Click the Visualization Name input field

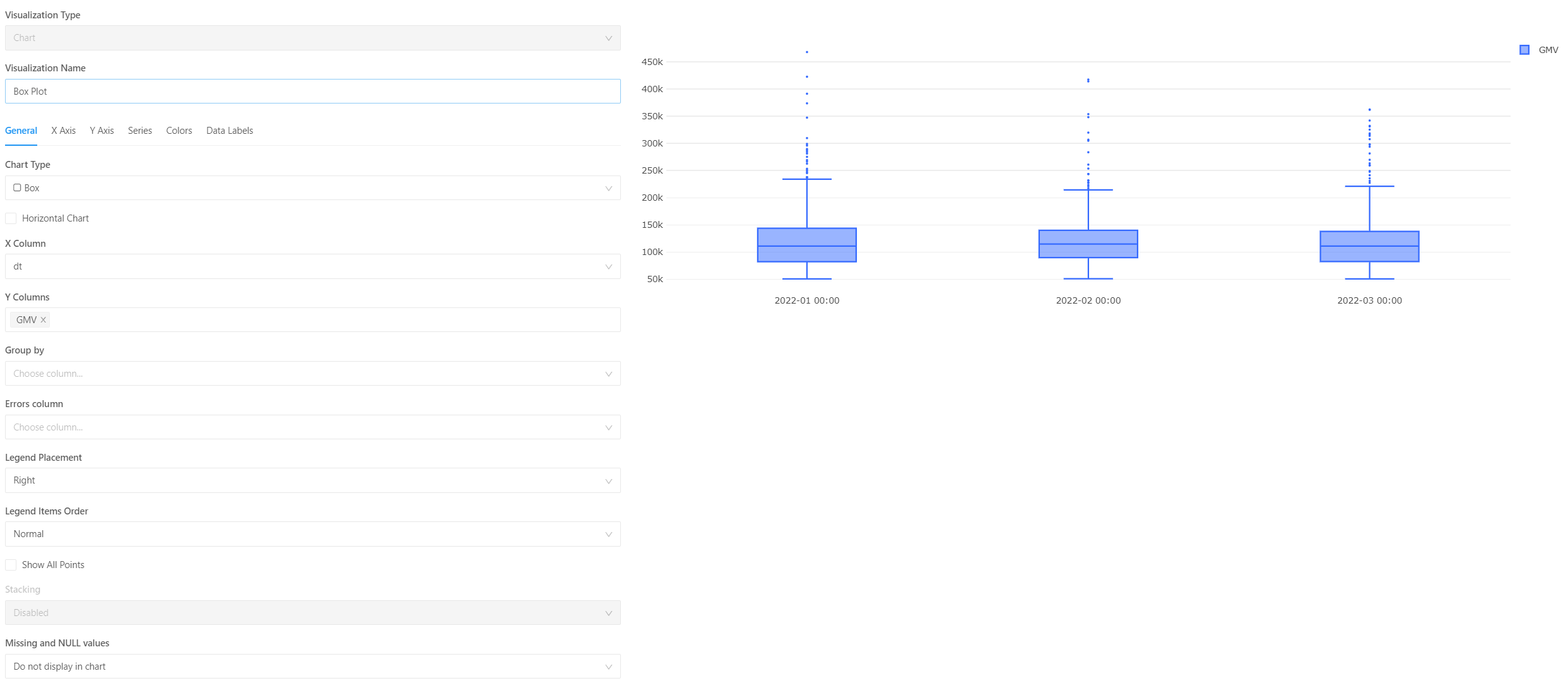pos(312,92)
